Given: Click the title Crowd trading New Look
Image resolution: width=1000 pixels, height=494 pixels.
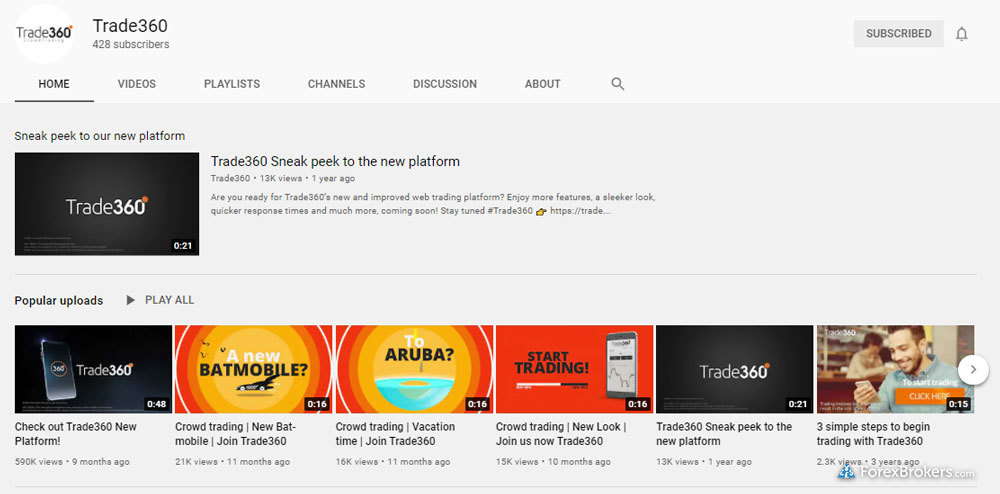Looking at the screenshot, I should [x=561, y=434].
